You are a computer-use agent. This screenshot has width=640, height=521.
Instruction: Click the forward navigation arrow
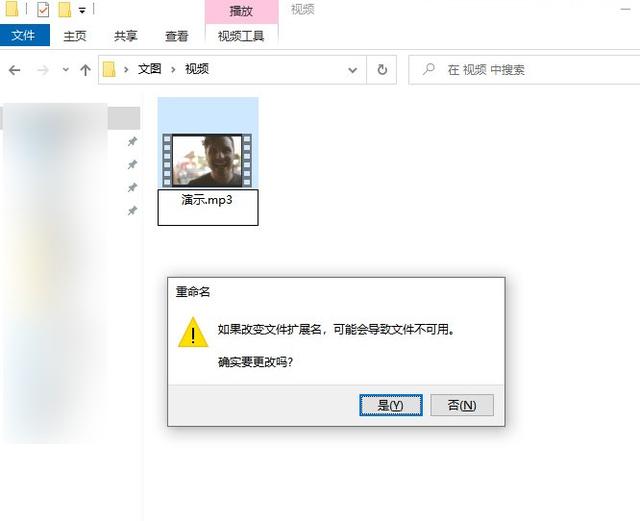(43, 70)
